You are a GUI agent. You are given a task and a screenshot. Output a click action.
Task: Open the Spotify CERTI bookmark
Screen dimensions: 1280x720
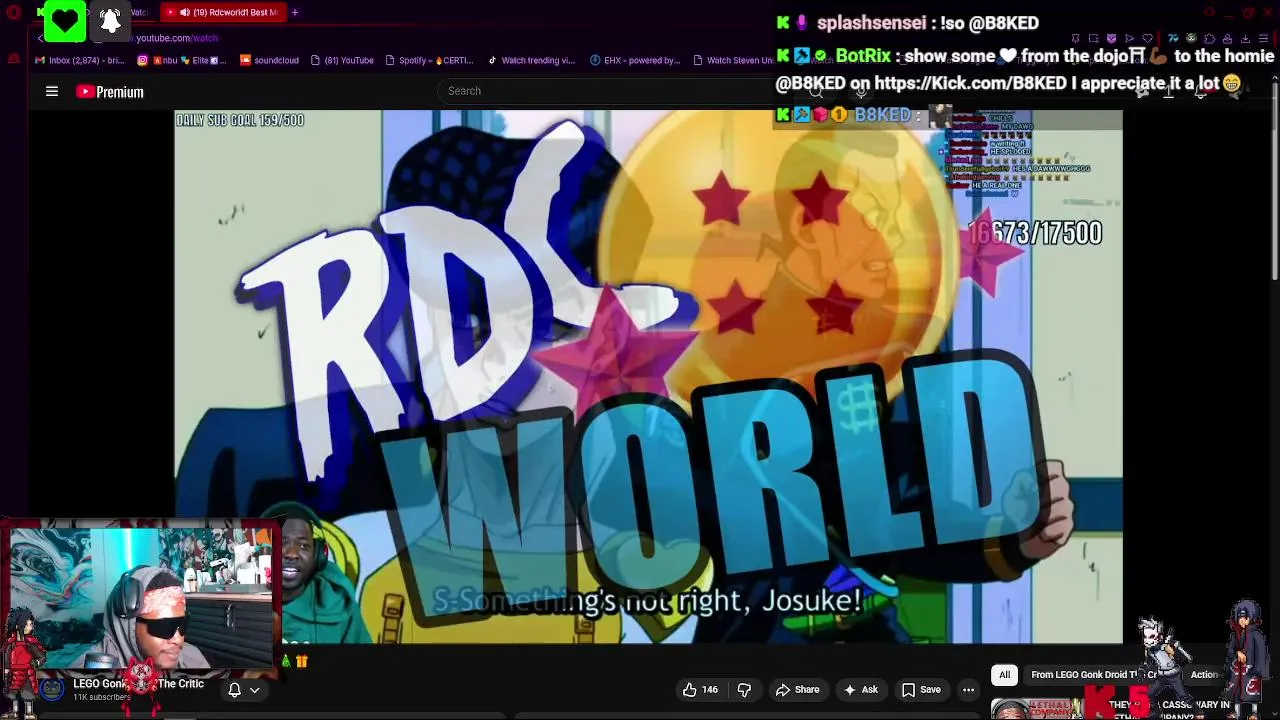click(428, 60)
